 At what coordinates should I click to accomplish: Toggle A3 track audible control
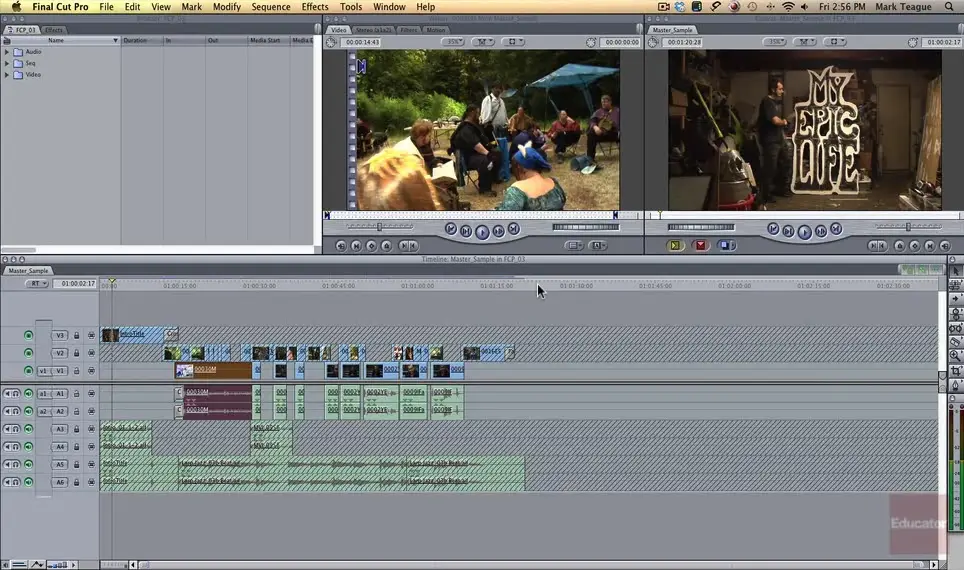point(28,429)
